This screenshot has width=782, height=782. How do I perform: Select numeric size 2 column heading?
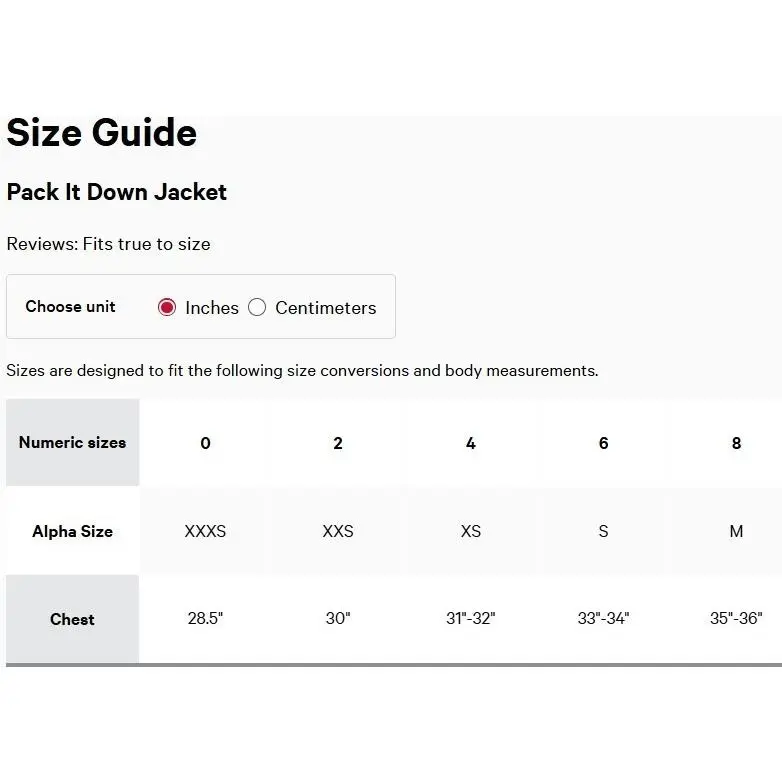(x=338, y=443)
